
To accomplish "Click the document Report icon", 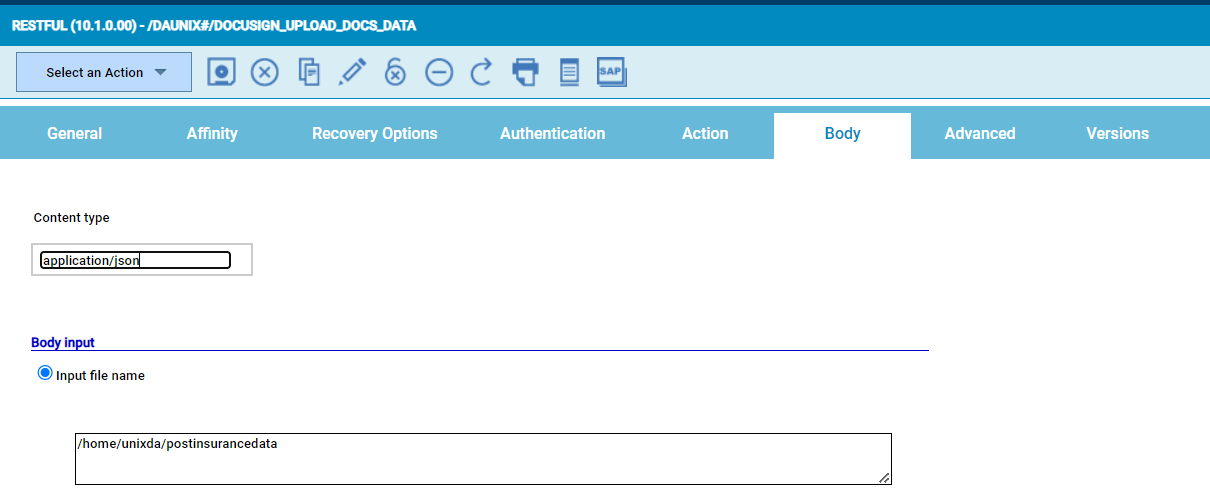I will [x=568, y=72].
